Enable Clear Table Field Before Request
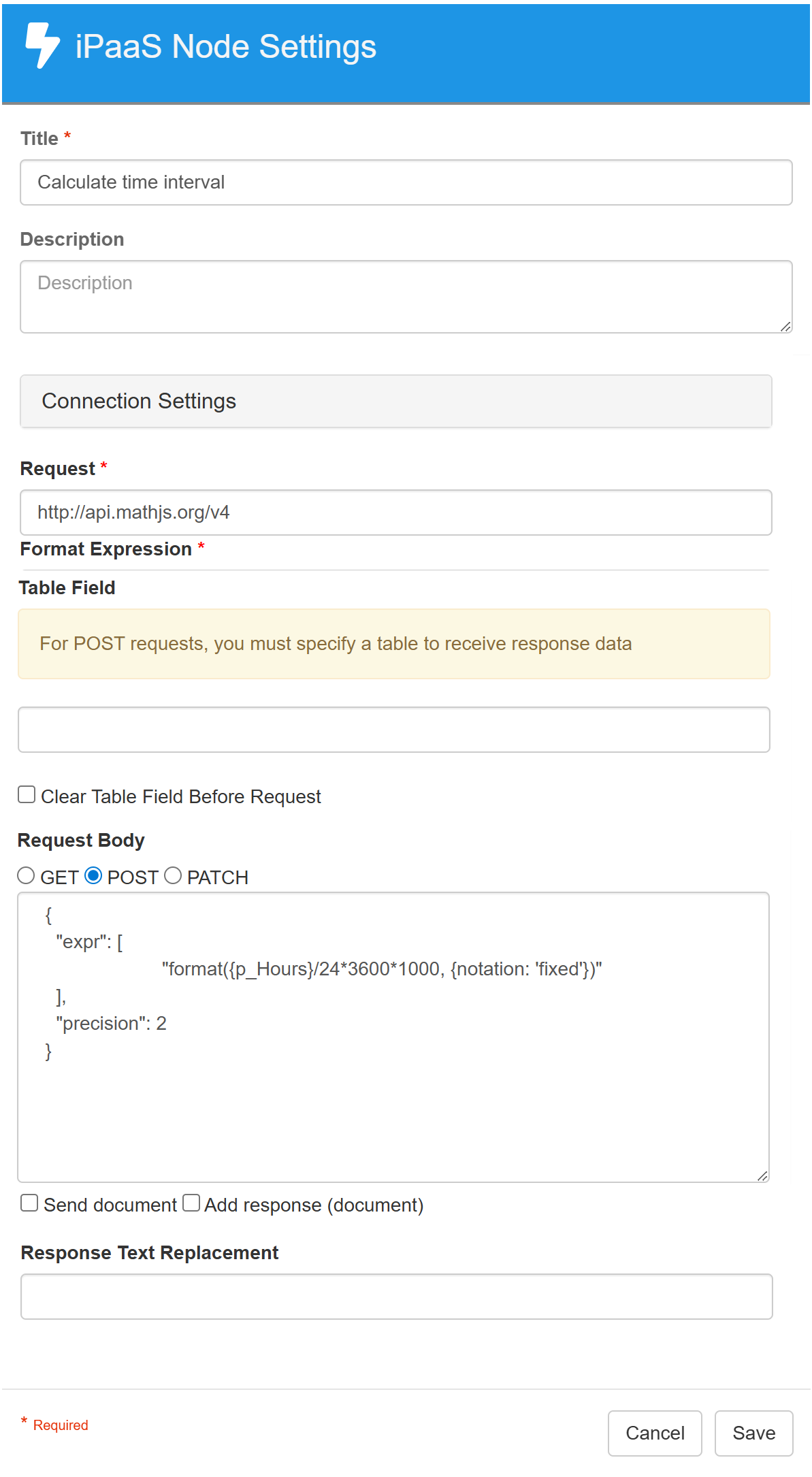The image size is (812, 1477). (27, 795)
